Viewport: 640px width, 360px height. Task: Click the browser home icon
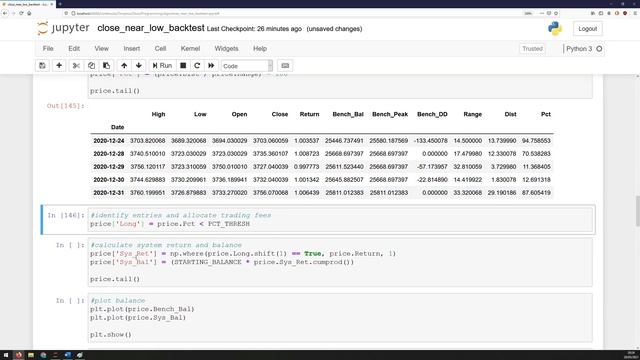pyautogui.click(x=29, y=13)
